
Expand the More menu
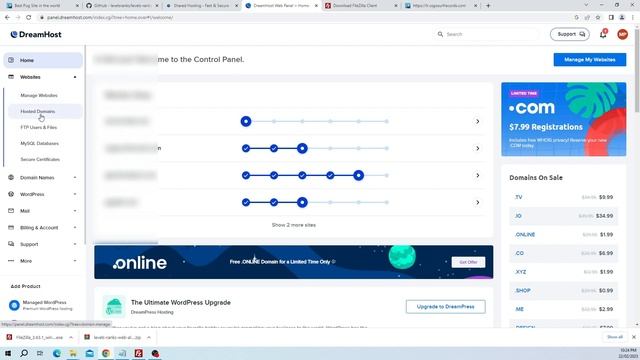coord(75,261)
